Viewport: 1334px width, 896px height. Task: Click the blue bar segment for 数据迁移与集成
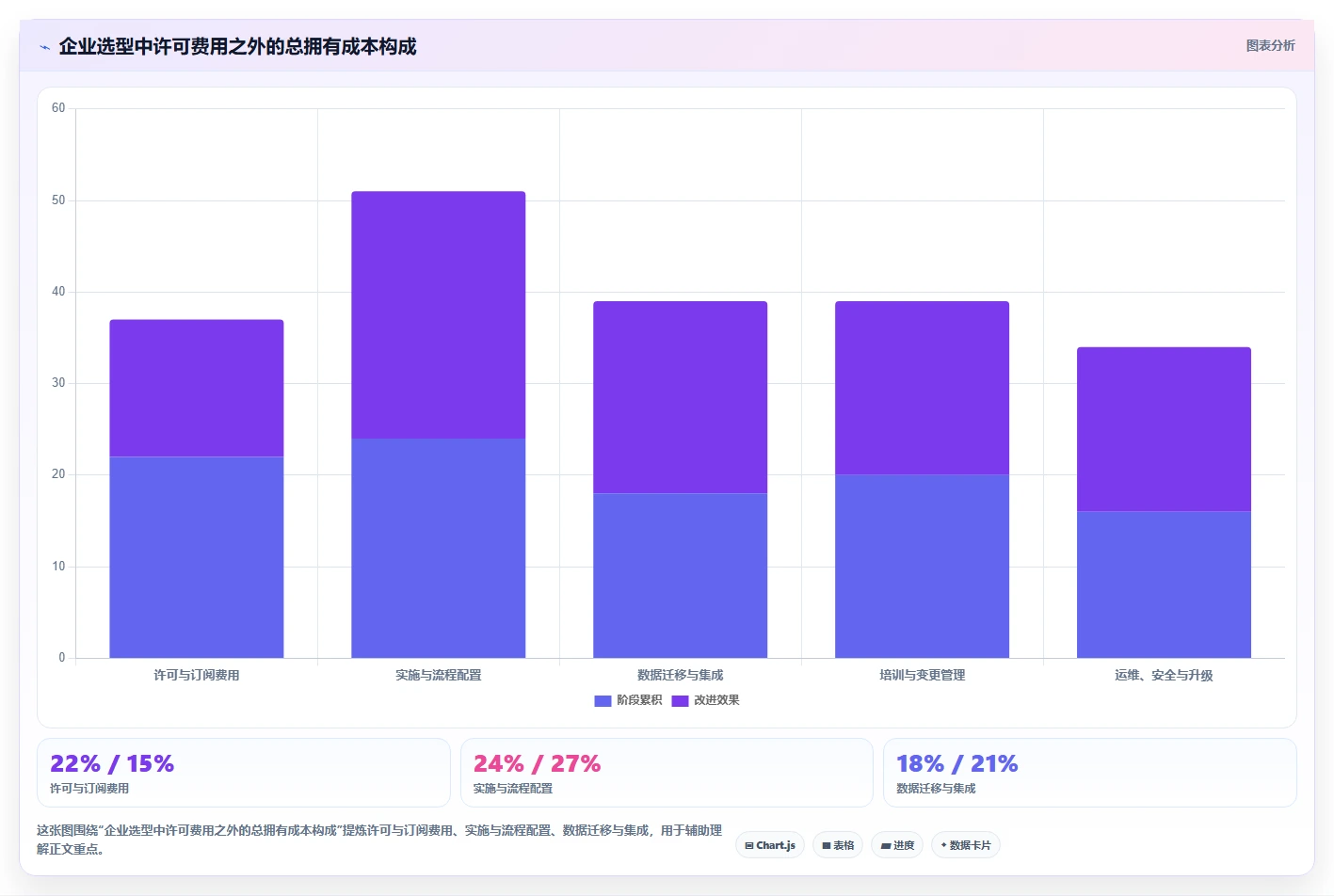[681, 575]
